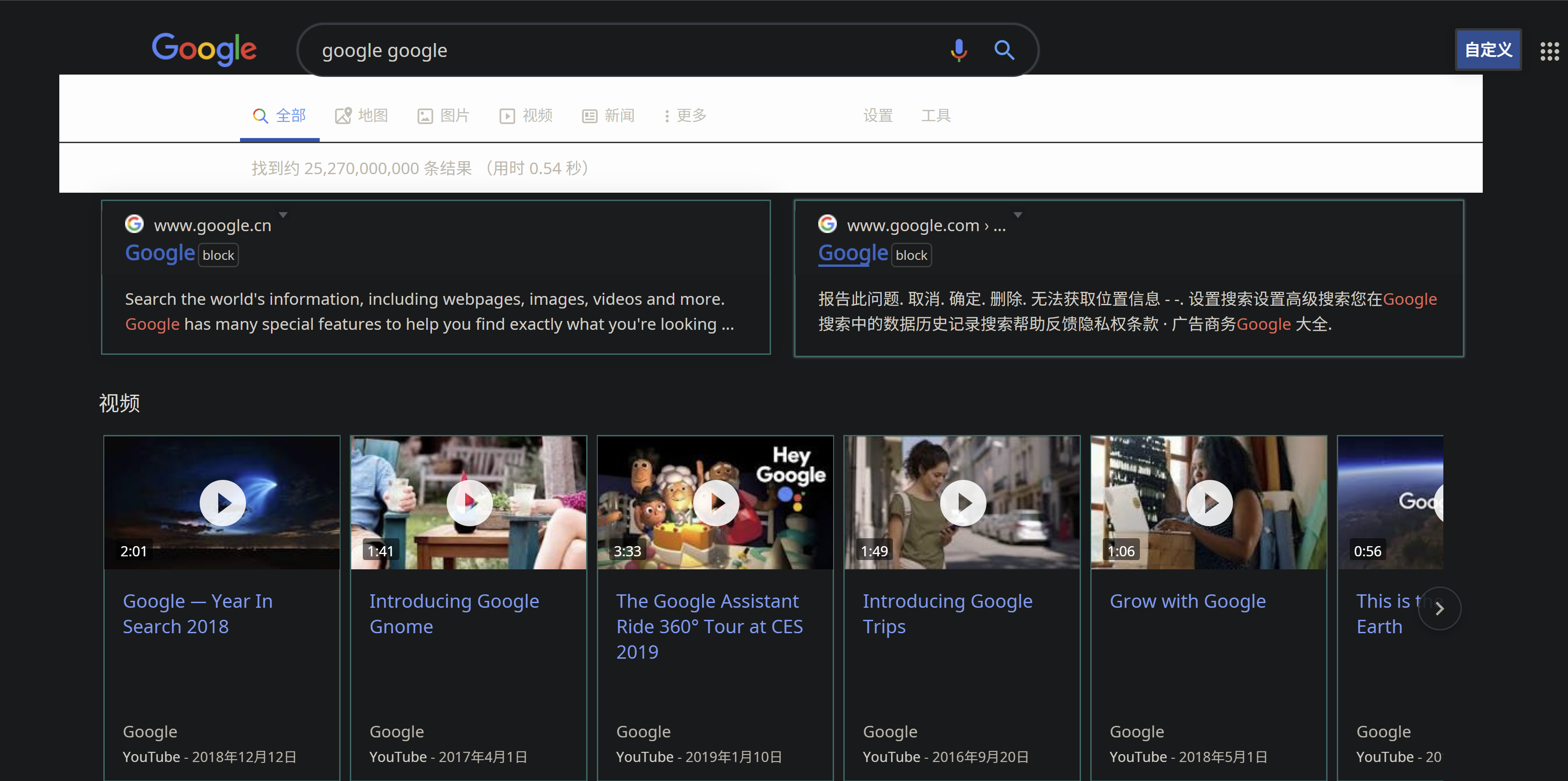Open the 更多 more options menu
This screenshot has width=1568, height=781.
click(685, 116)
